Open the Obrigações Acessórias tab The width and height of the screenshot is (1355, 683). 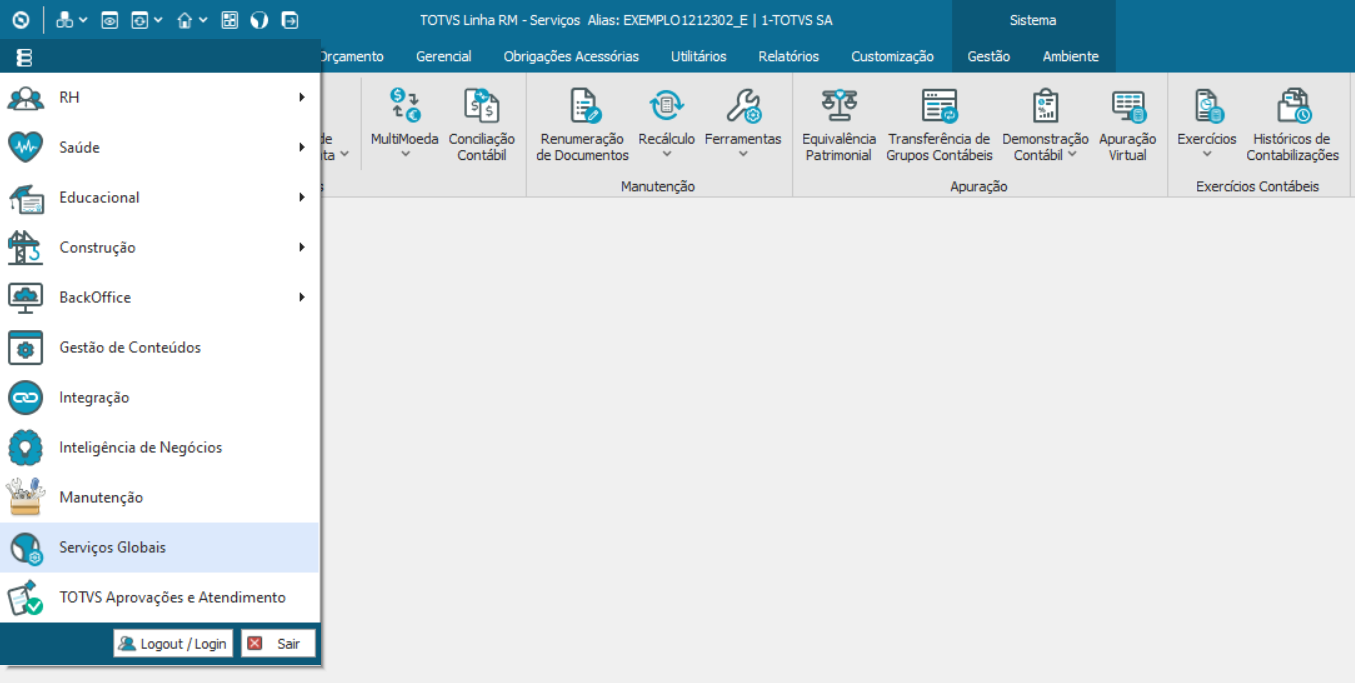[571, 56]
